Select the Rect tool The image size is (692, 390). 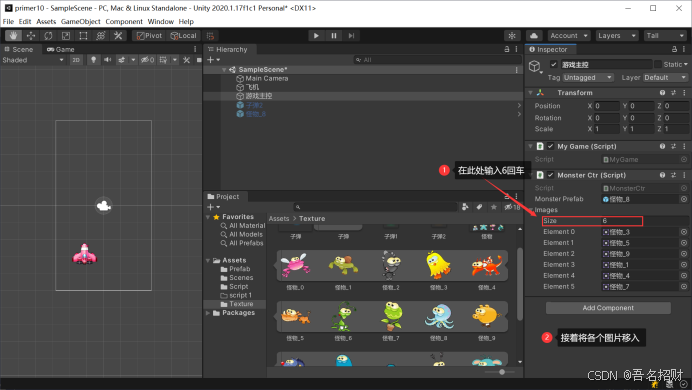83,36
